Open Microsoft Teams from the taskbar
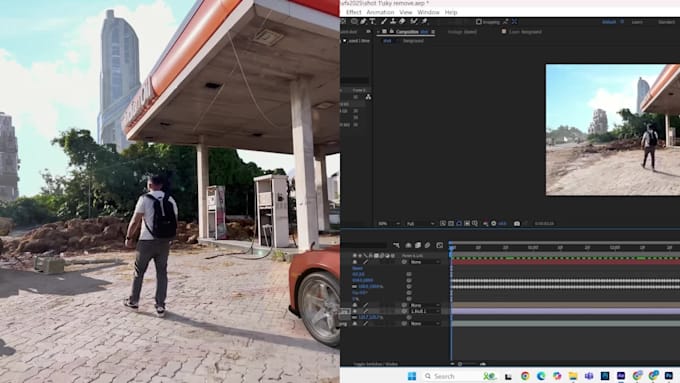Image resolution: width=680 pixels, height=383 pixels. pos(589,376)
